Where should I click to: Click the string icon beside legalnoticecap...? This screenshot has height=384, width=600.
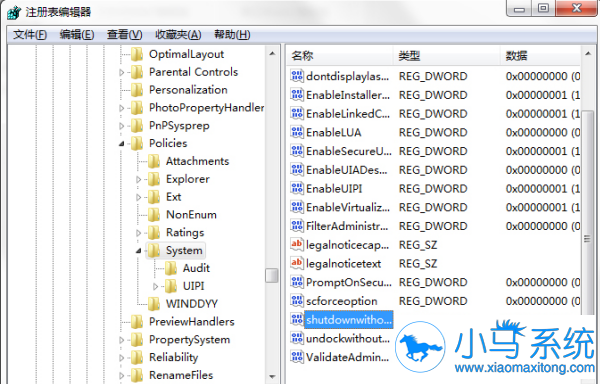tap(297, 245)
